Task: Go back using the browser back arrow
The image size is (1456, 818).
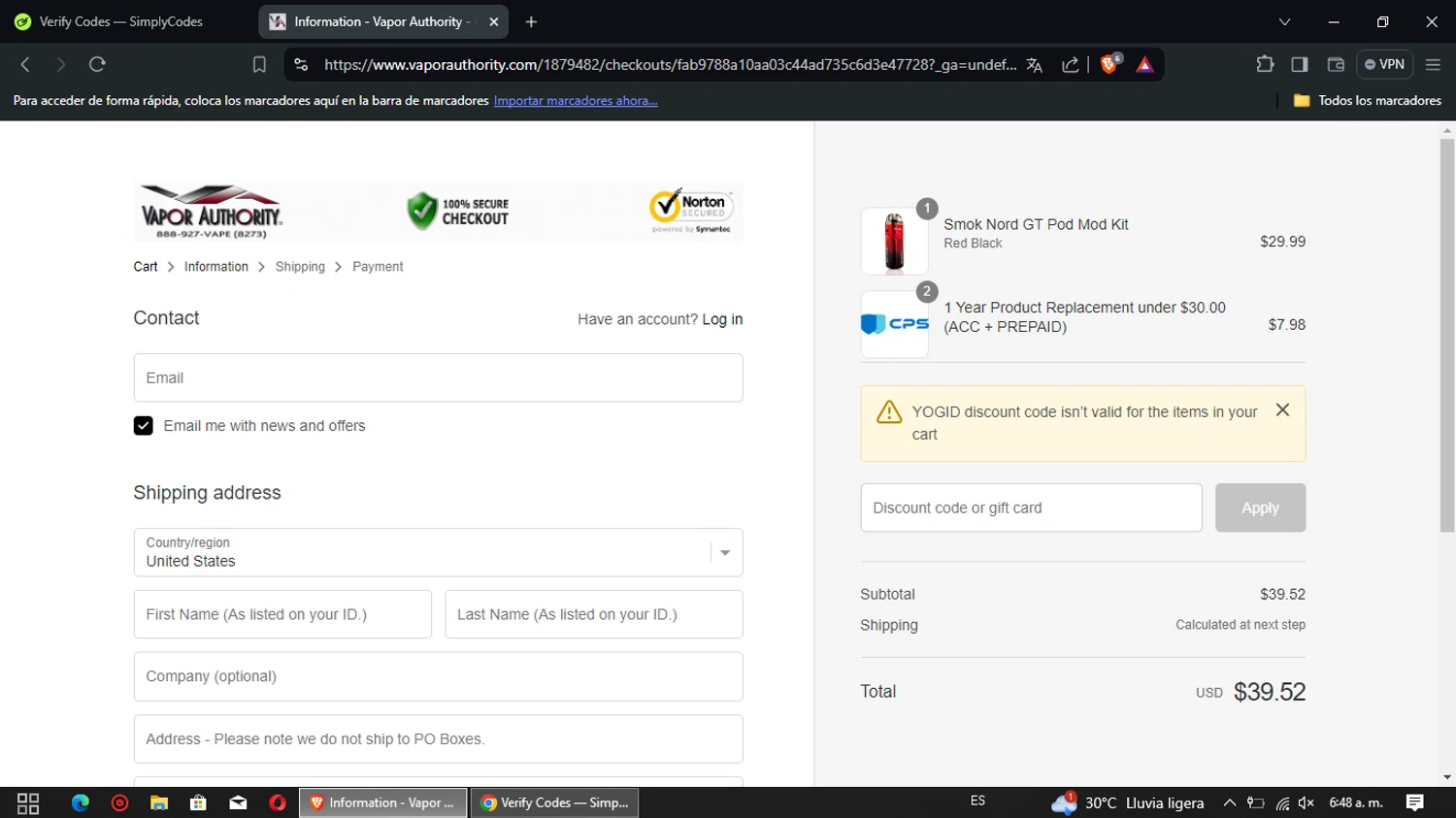Action: [26, 65]
